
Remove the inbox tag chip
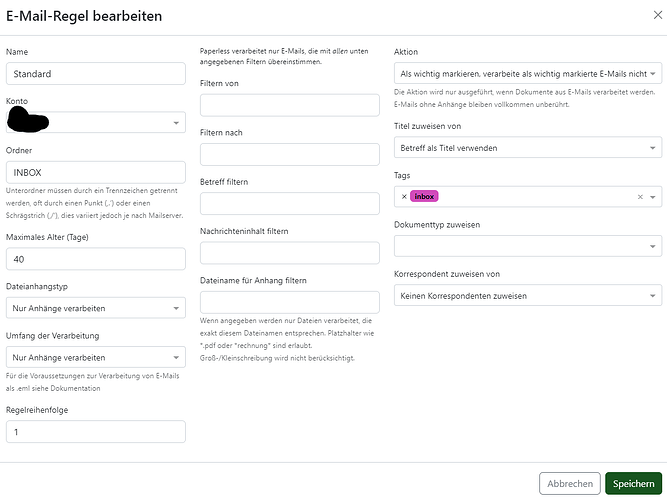pos(404,197)
